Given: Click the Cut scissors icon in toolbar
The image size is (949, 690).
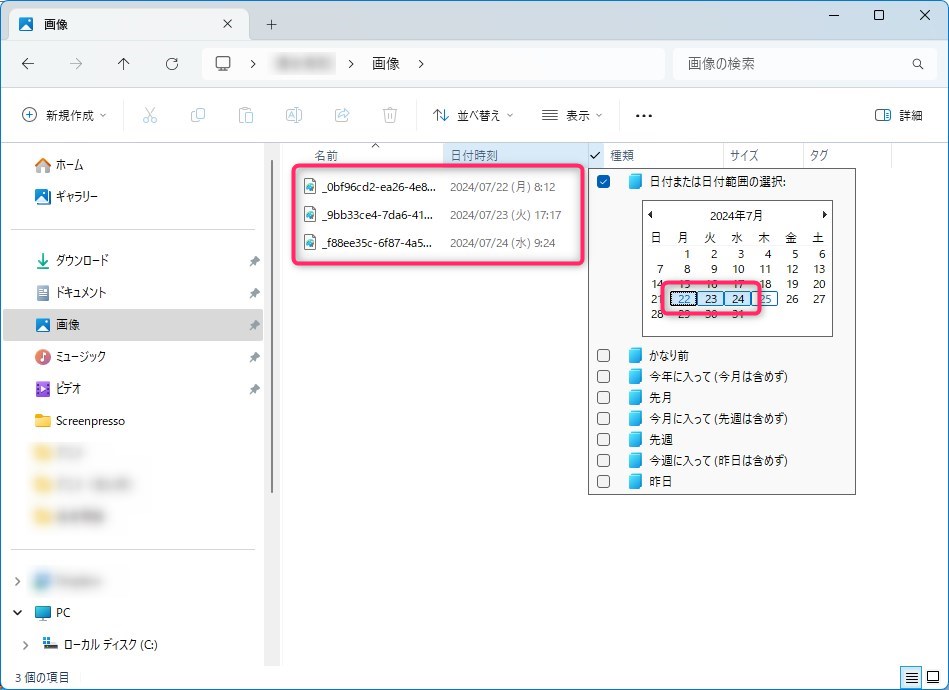Looking at the screenshot, I should point(150,115).
